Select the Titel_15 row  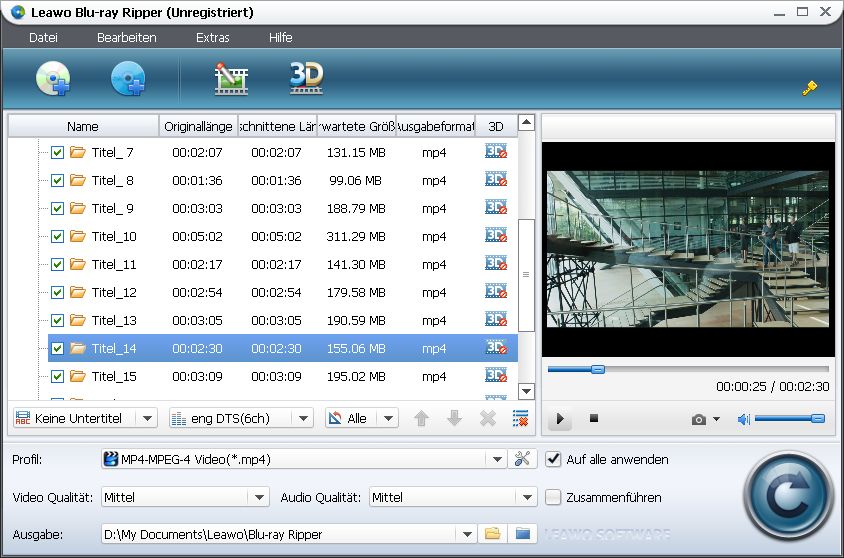283,376
